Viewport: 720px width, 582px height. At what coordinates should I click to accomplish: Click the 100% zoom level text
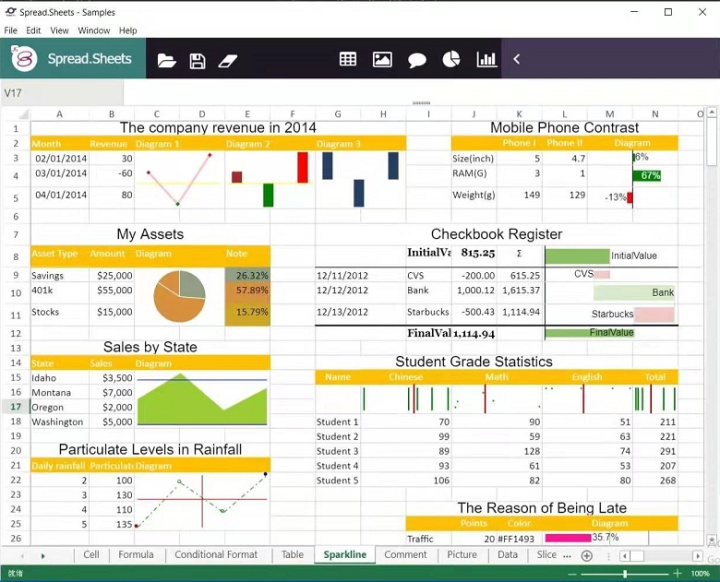point(700,573)
